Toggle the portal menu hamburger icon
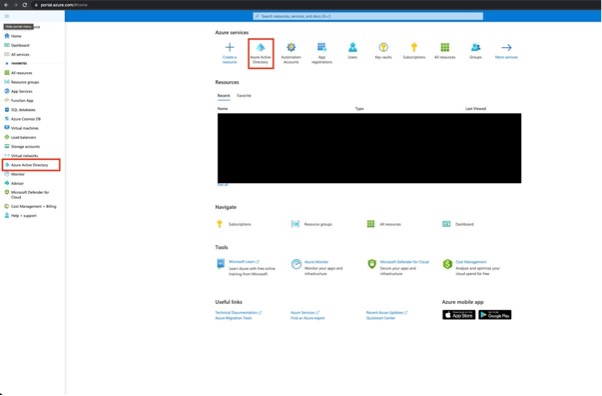The height and width of the screenshot is (396, 602). (7, 16)
